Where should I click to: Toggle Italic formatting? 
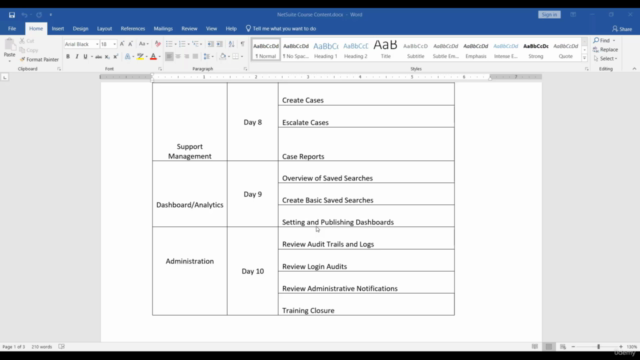click(x=76, y=57)
